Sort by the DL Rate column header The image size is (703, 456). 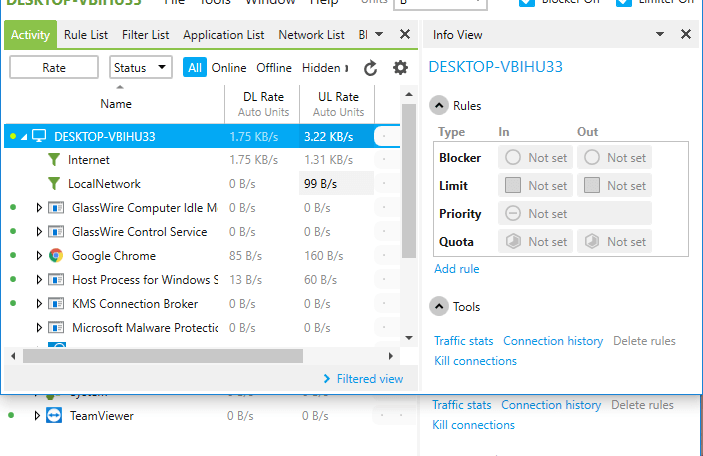pos(263,104)
